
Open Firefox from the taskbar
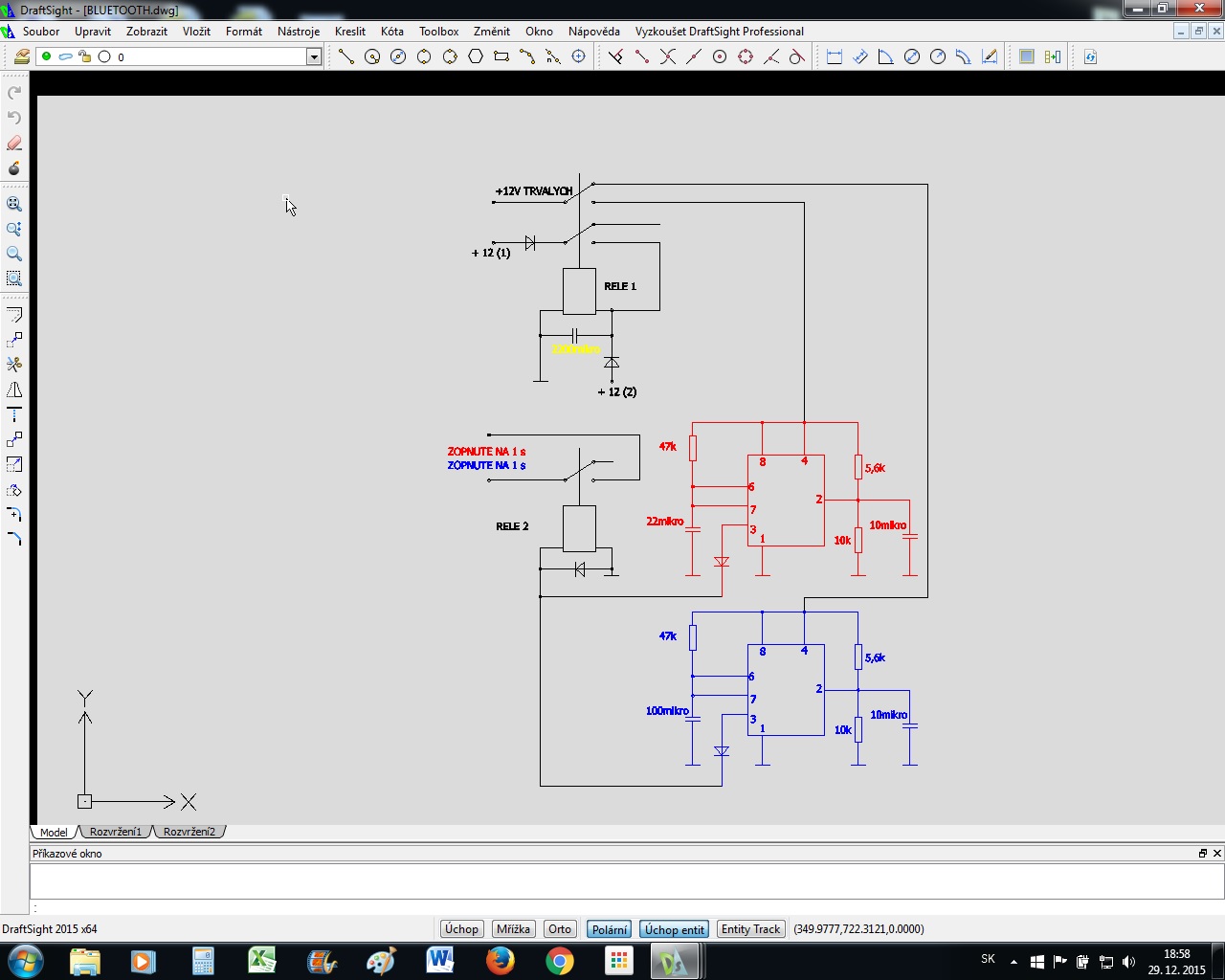pyautogui.click(x=500, y=961)
